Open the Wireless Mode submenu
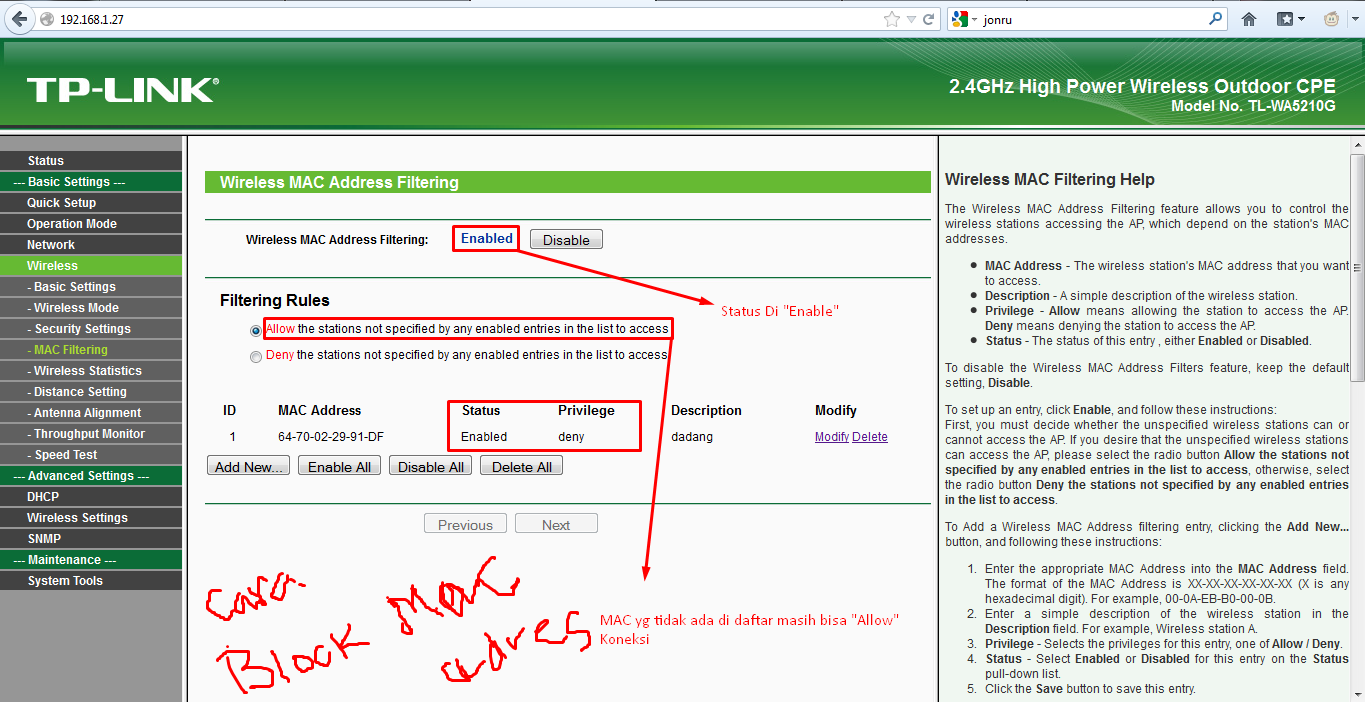The image size is (1365, 702). [x=91, y=308]
